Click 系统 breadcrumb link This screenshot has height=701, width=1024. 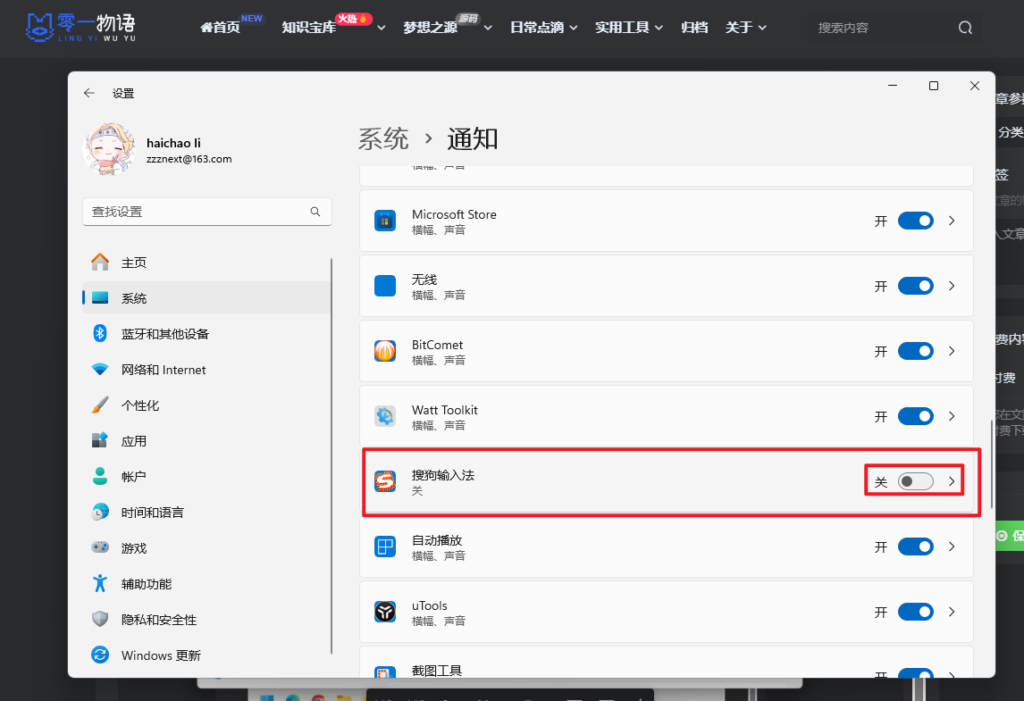383,139
